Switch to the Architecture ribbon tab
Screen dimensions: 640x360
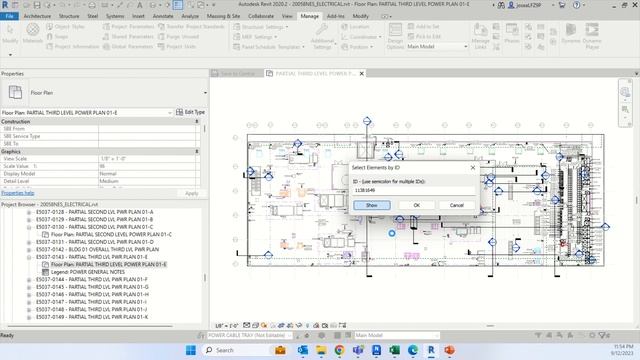[x=37, y=16]
